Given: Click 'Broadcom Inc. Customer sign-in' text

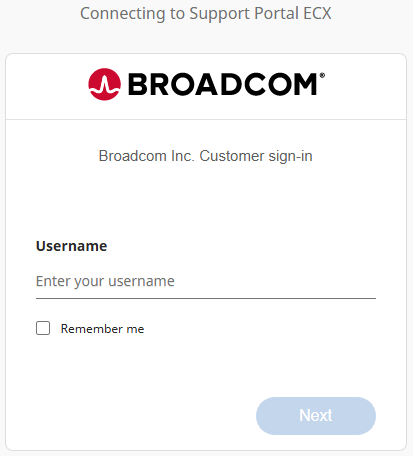Looking at the screenshot, I should tap(206, 156).
